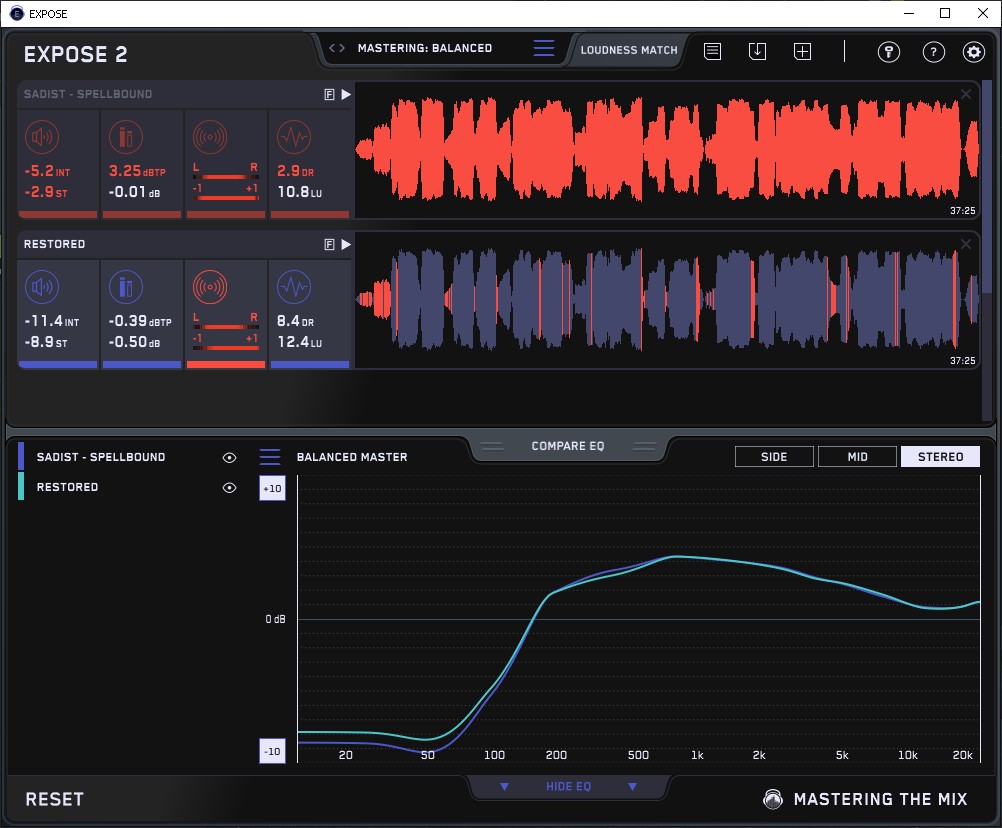Open the Balanced Master reference list
Viewport: 1002px width, 828px height.
coord(270,457)
